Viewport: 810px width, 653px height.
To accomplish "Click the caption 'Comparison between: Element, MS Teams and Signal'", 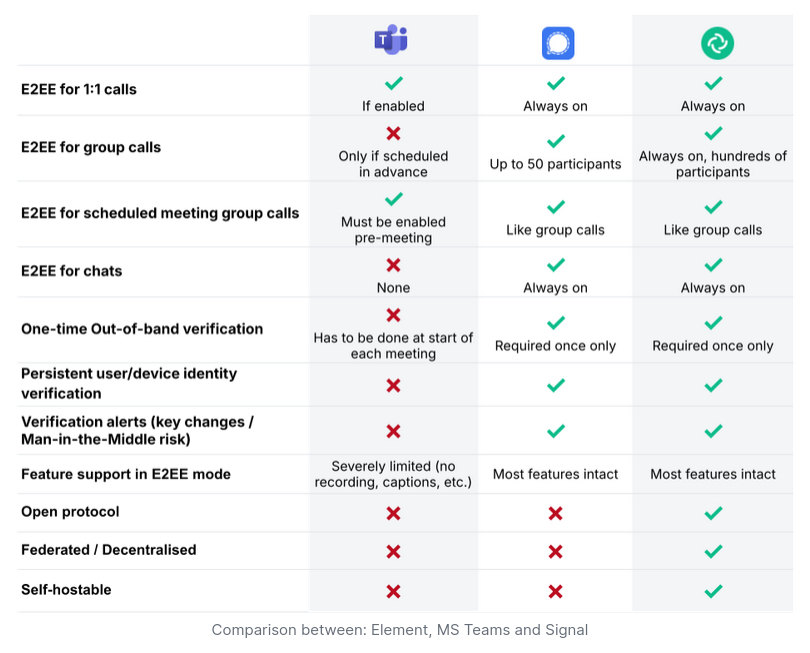I will click(x=400, y=630).
